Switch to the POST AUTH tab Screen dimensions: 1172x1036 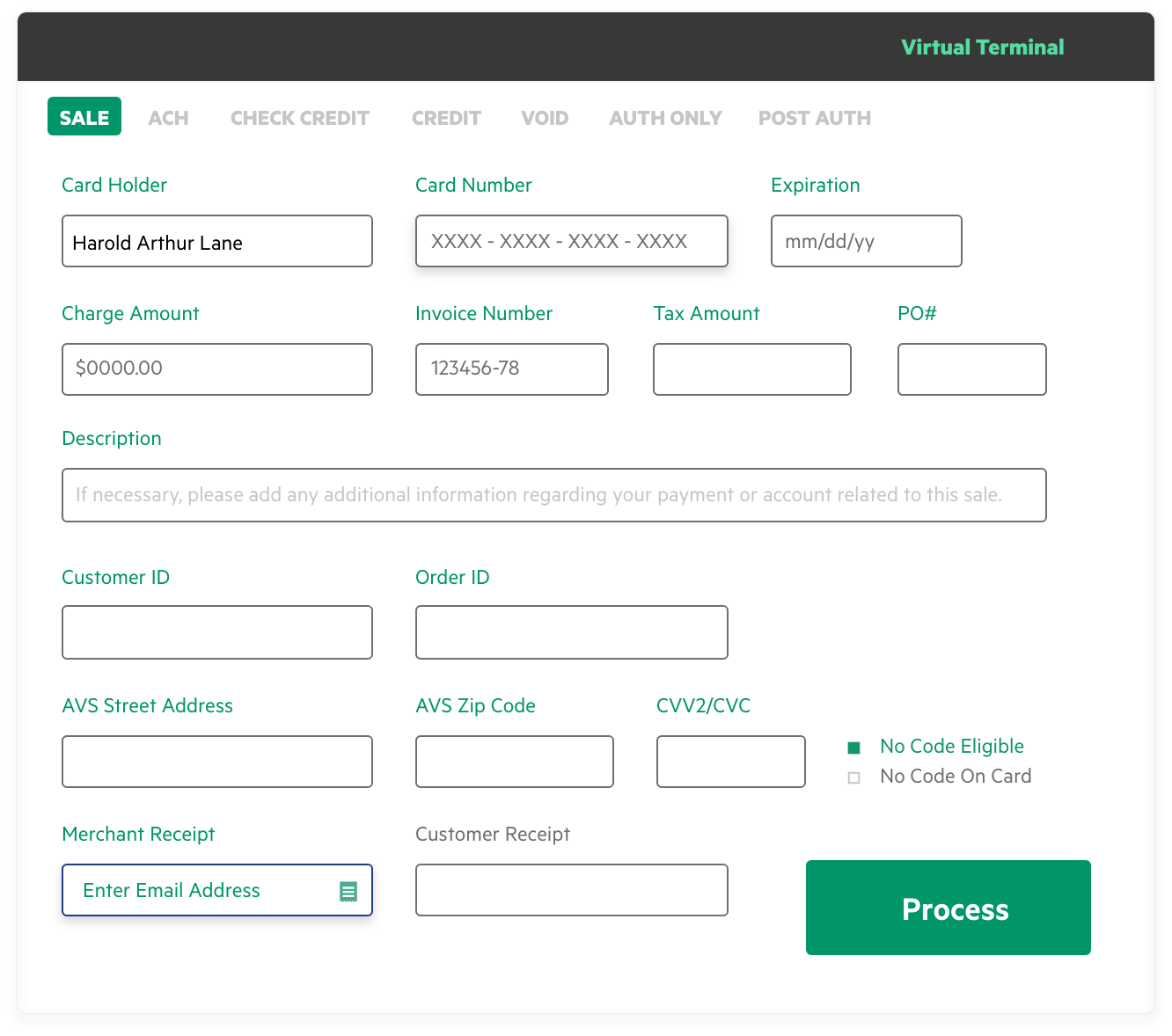click(814, 117)
